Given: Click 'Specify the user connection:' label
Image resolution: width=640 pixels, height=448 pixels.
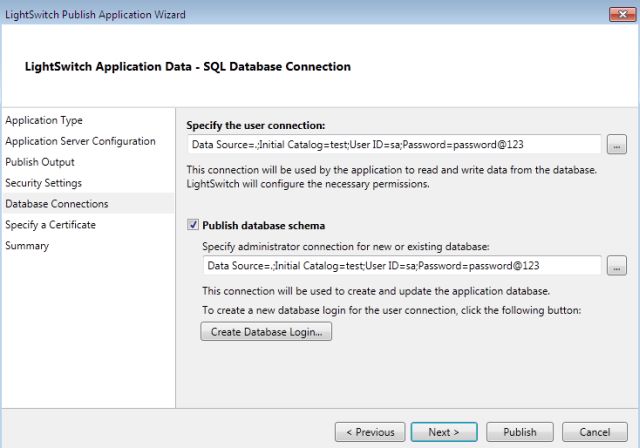Looking at the screenshot, I should pyautogui.click(x=256, y=125).
